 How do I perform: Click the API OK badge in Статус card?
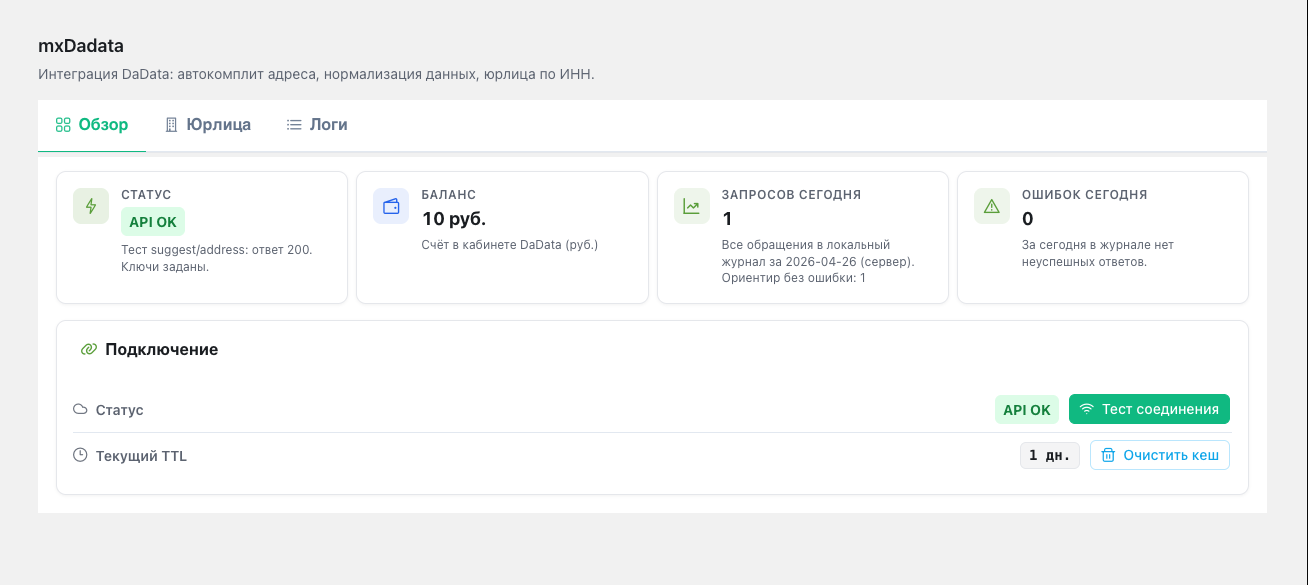(153, 221)
